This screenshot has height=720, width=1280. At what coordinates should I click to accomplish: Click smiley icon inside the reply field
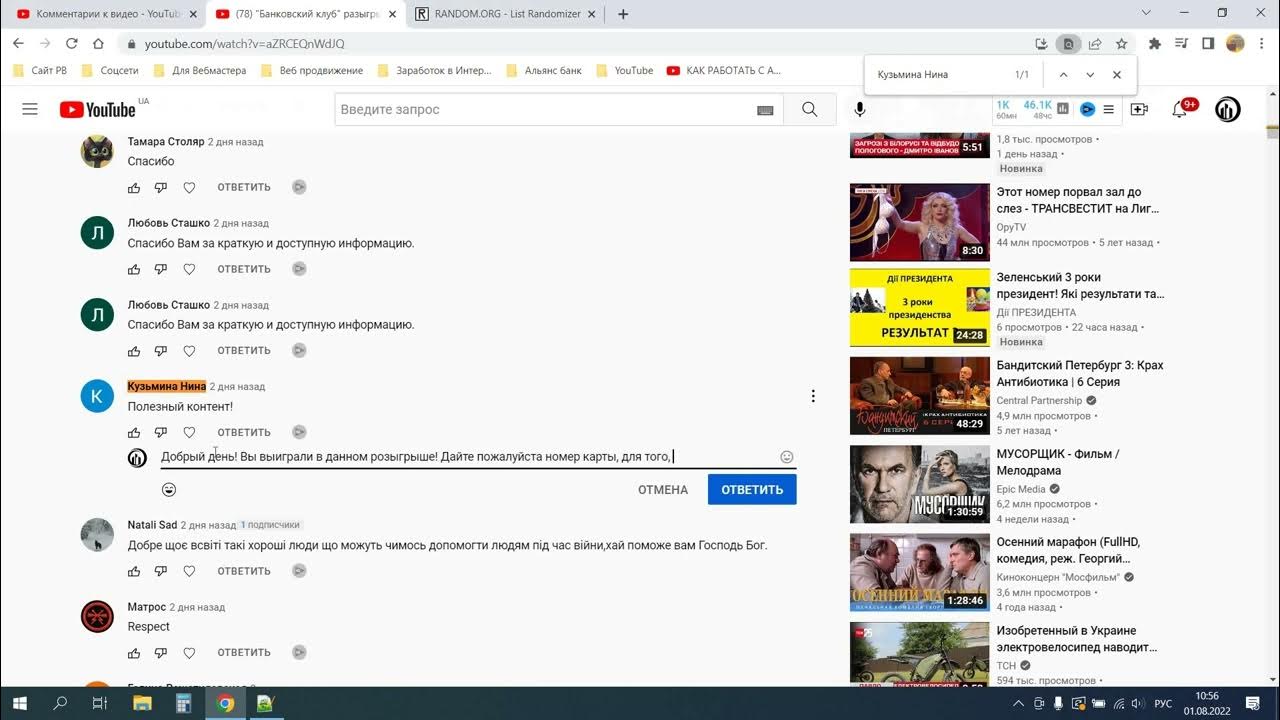pos(787,457)
